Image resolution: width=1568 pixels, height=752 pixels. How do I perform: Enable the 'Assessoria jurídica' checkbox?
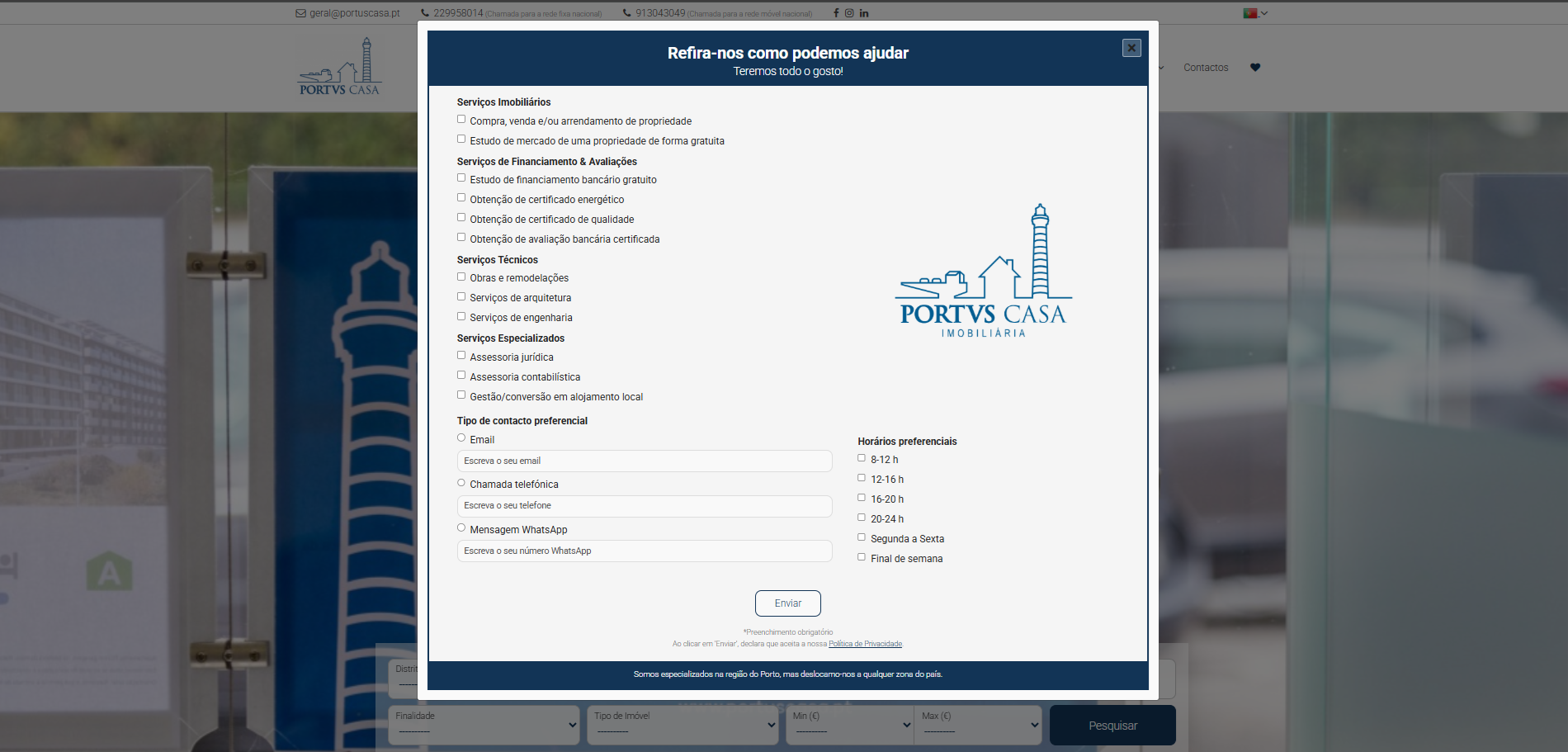click(460, 354)
